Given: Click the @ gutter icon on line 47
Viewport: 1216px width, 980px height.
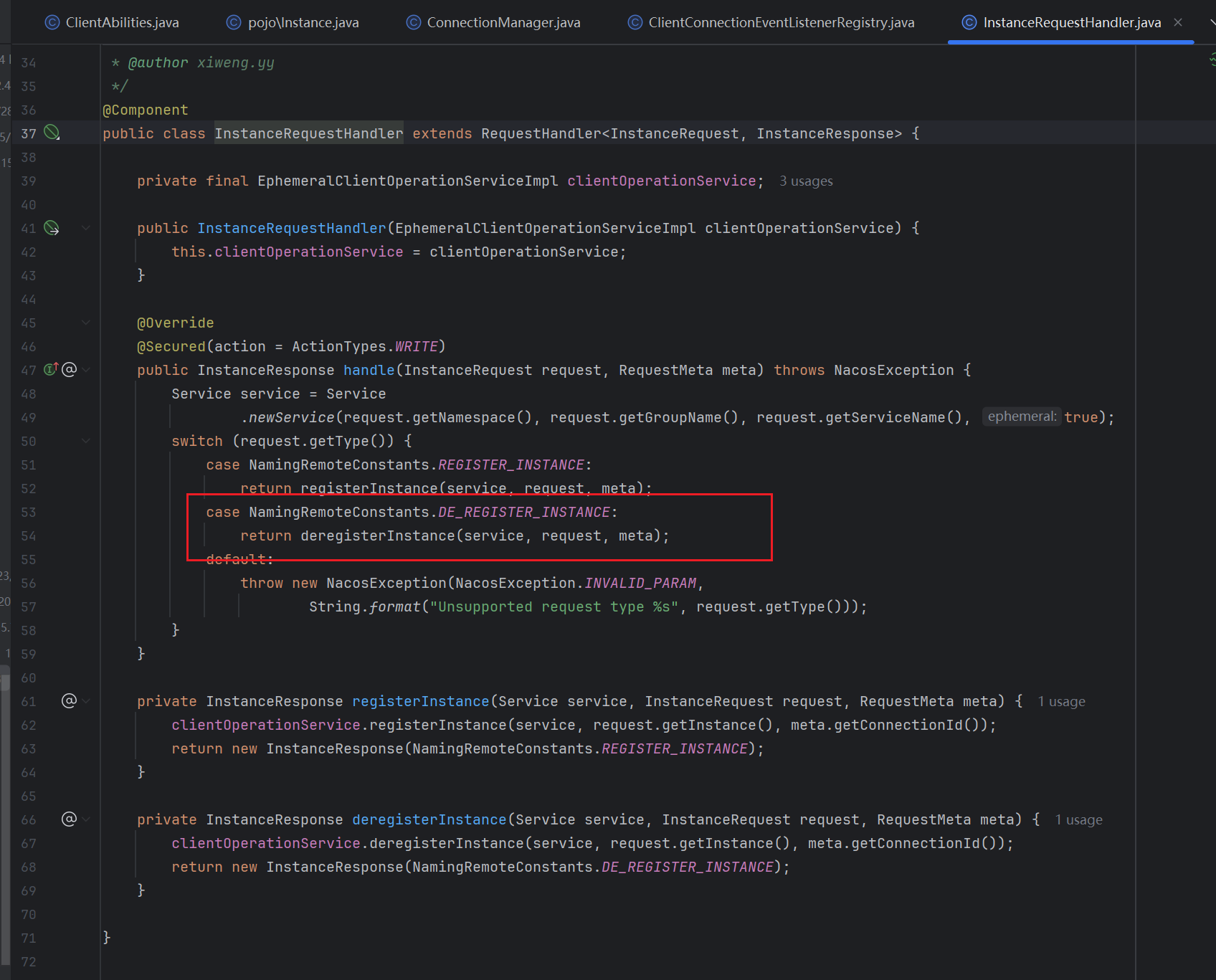Looking at the screenshot, I should tap(69, 370).
